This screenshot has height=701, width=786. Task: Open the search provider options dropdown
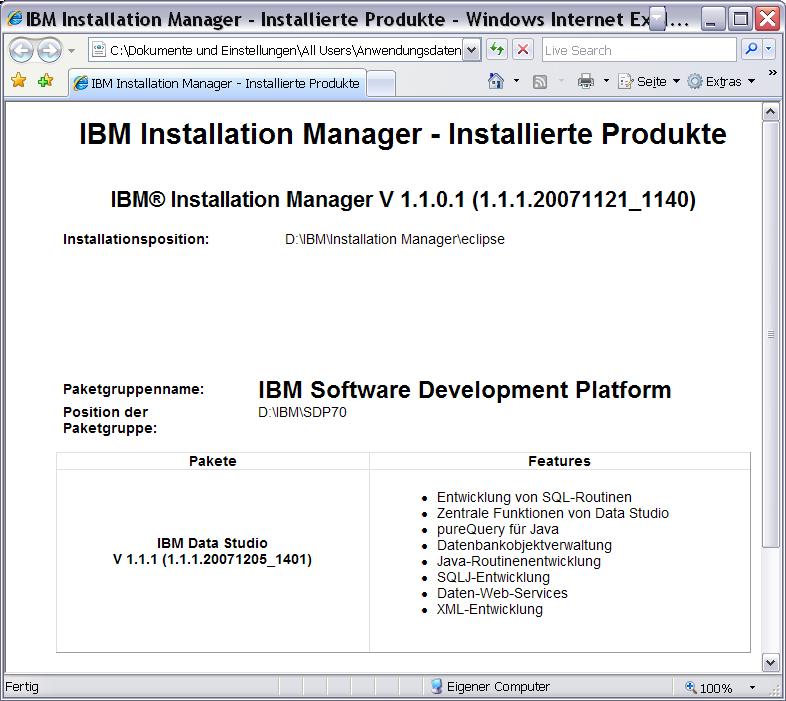coord(769,49)
